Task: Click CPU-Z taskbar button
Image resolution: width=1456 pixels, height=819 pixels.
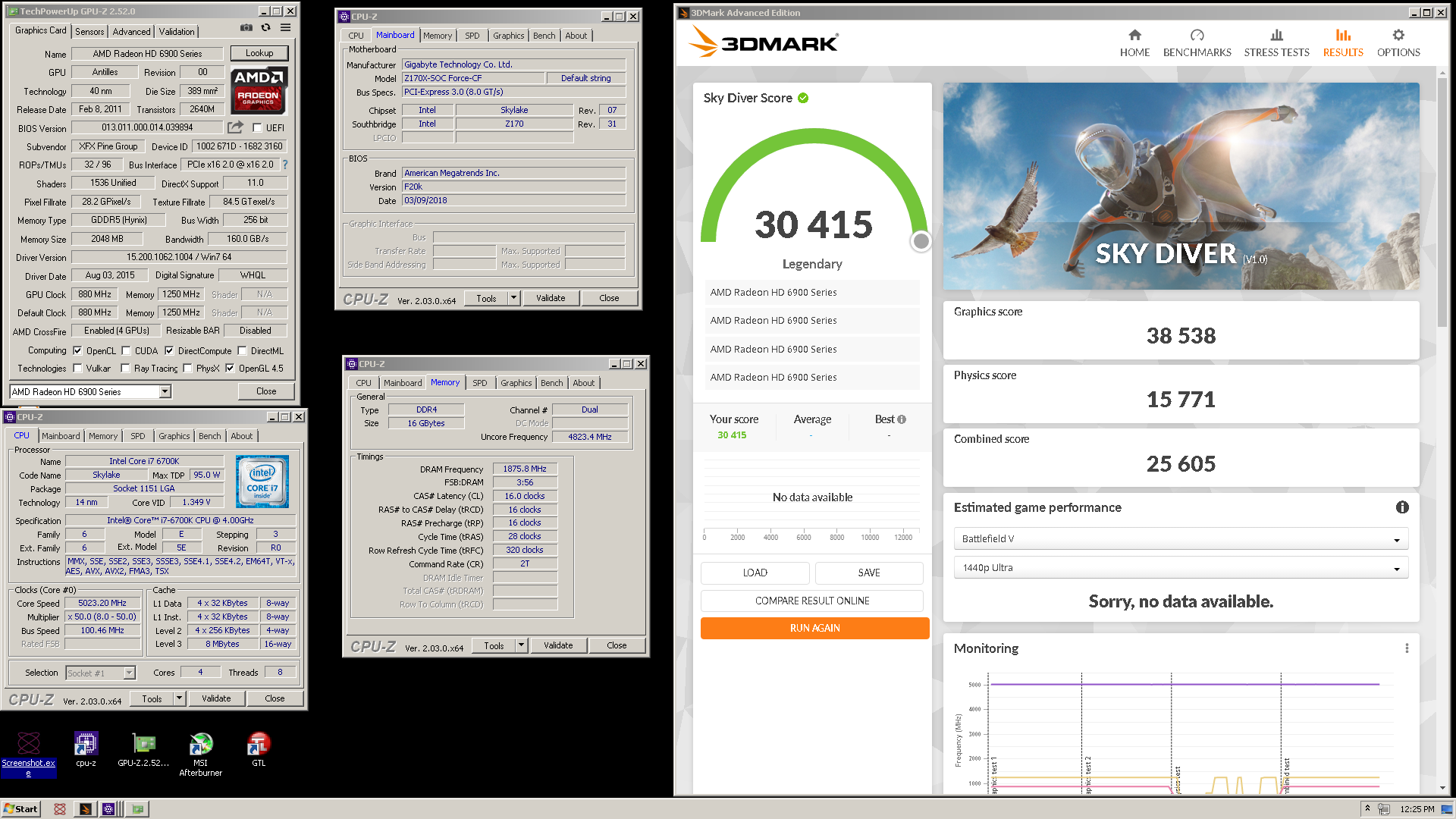Action: [x=109, y=809]
